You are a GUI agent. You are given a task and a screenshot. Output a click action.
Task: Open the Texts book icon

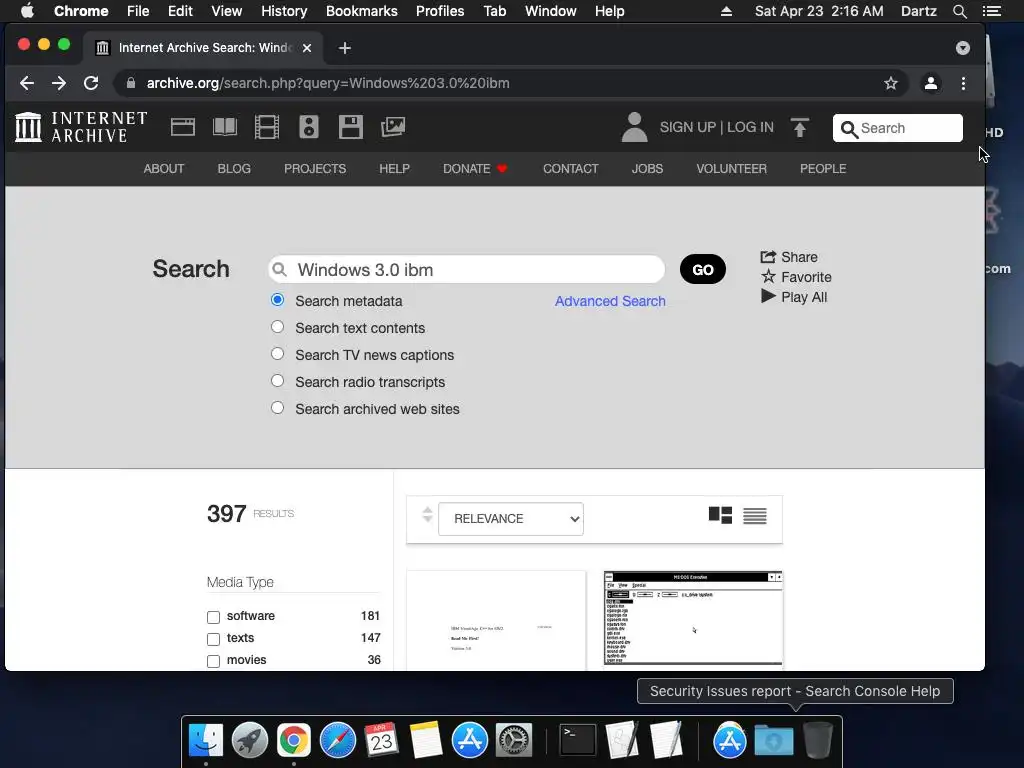coord(225,127)
